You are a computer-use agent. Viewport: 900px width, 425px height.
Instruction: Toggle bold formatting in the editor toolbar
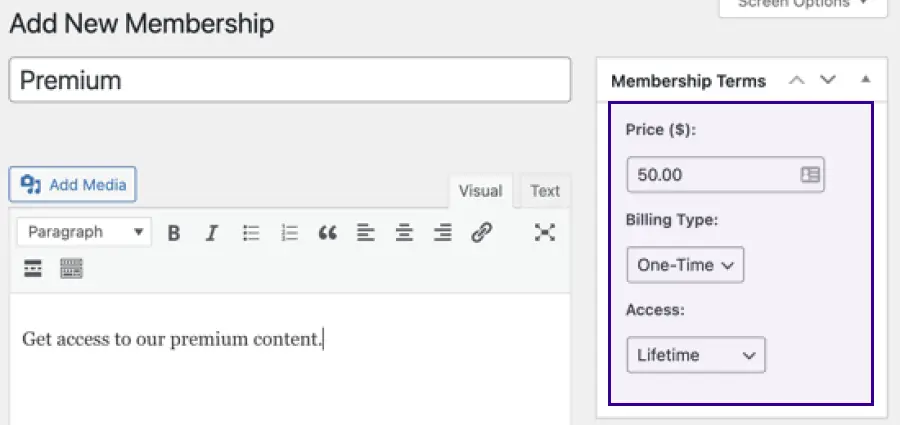(174, 233)
